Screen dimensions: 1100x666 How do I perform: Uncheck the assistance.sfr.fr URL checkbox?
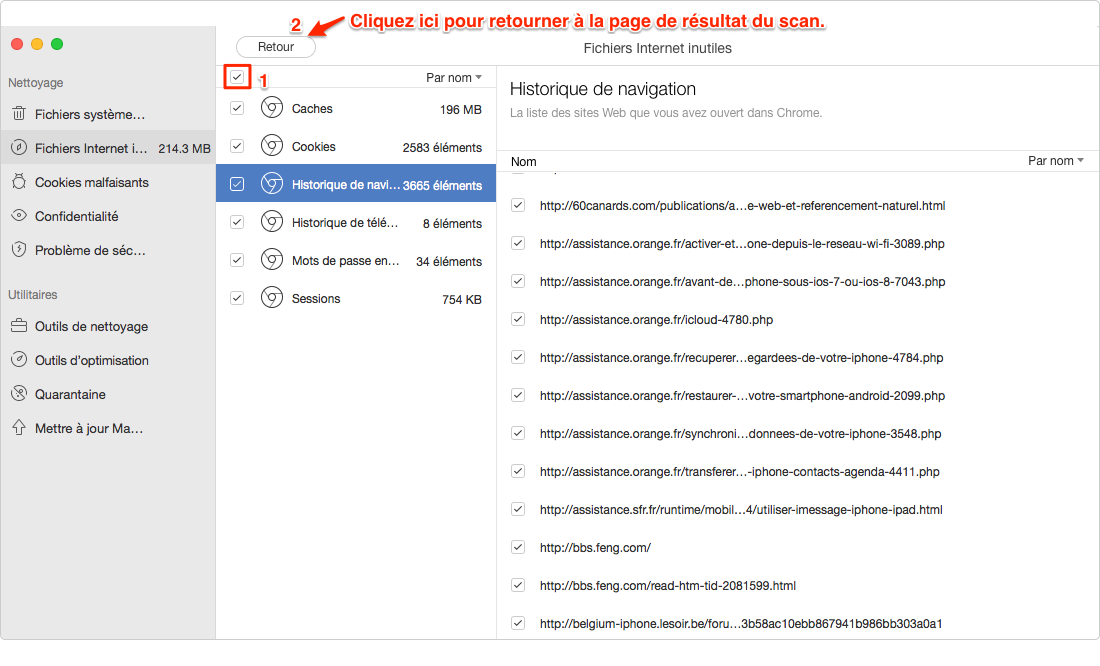pos(518,509)
